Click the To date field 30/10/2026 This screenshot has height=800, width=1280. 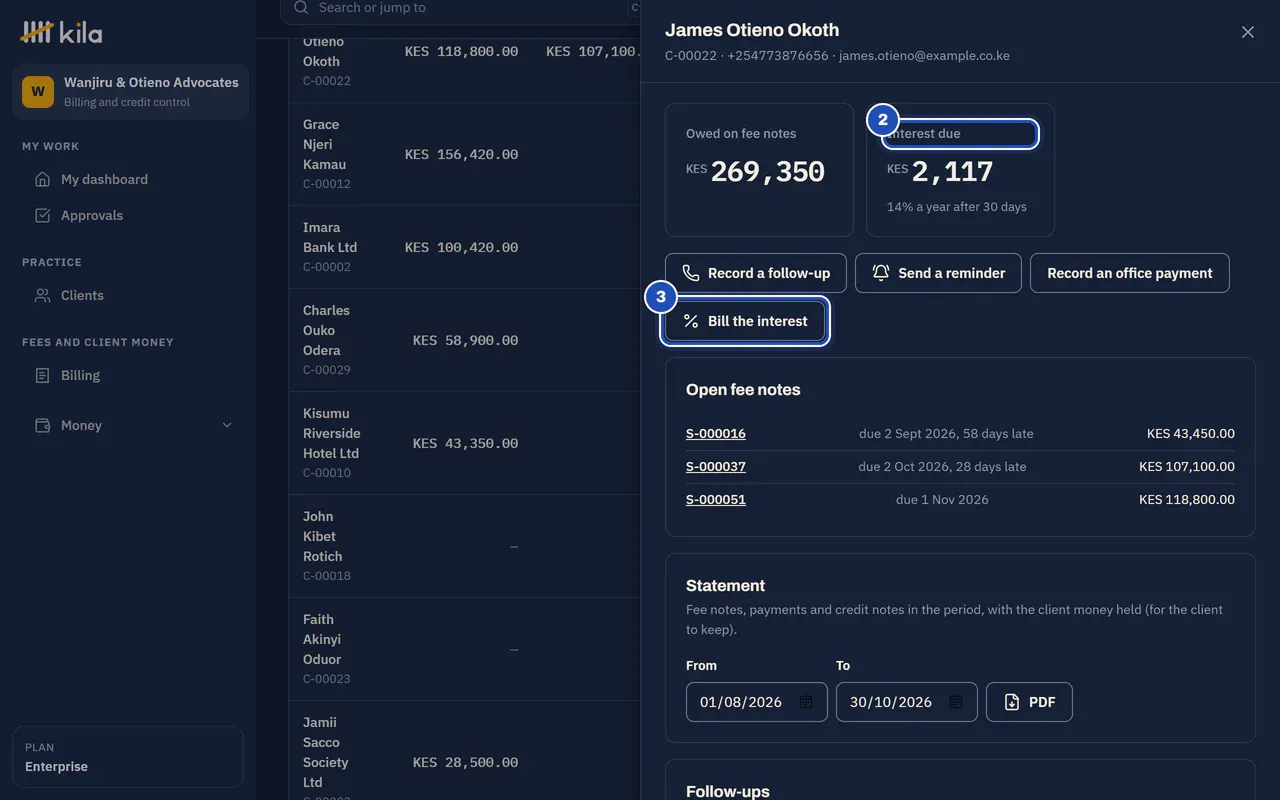[906, 702]
